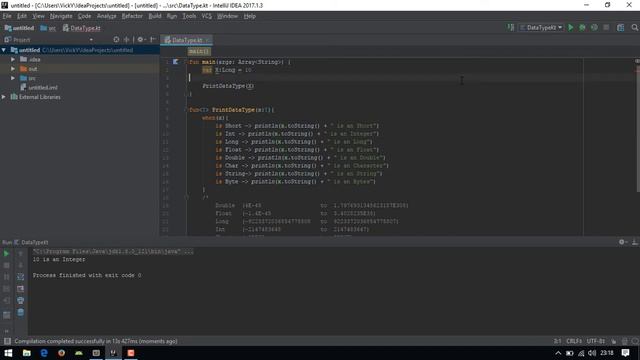Screen dimensions: 640x360
Task: Click the Make Project build icon
Action: tap(511, 27)
